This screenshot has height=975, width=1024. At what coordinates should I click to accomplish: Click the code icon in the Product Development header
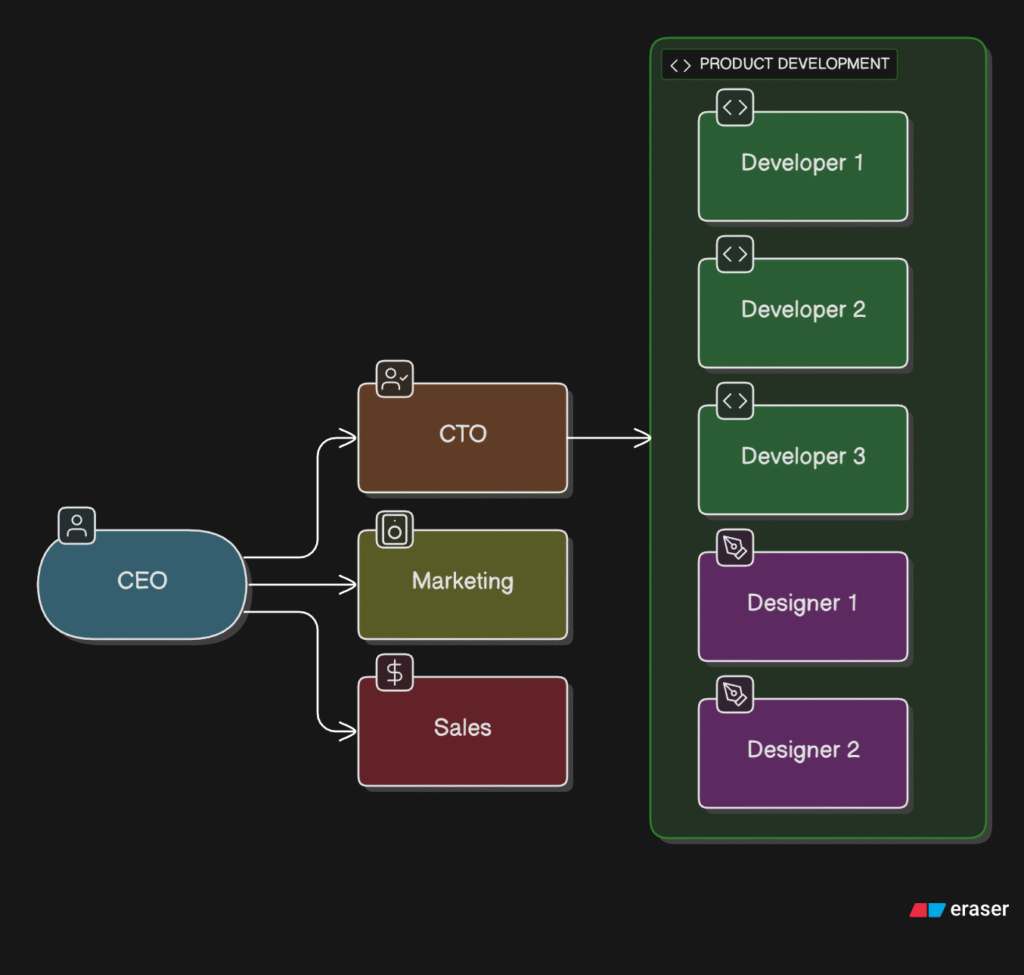pyautogui.click(x=680, y=65)
